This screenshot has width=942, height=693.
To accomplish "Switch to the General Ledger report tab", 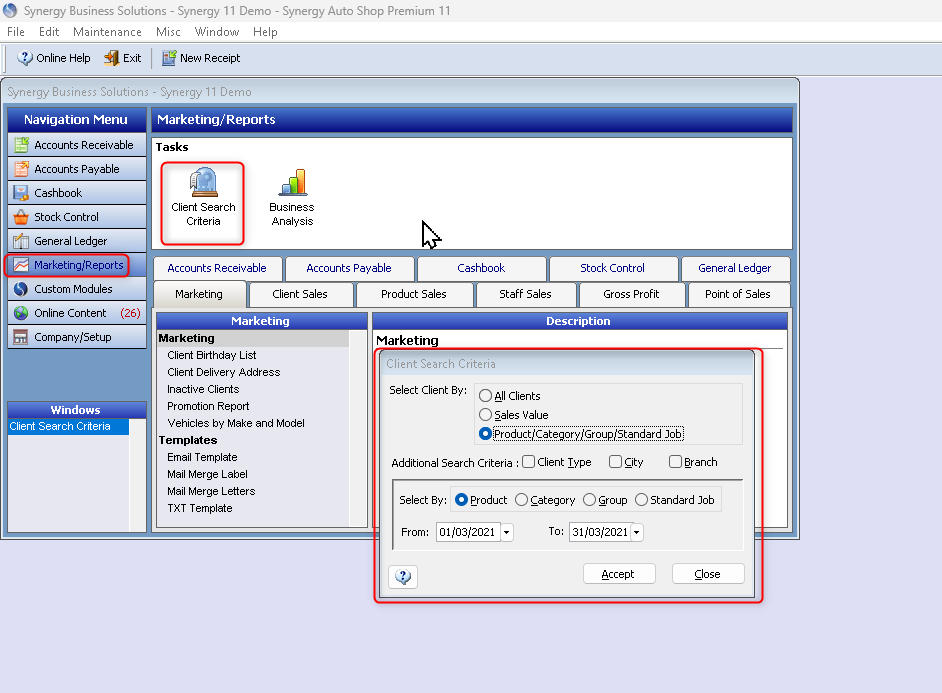I will click(x=735, y=268).
